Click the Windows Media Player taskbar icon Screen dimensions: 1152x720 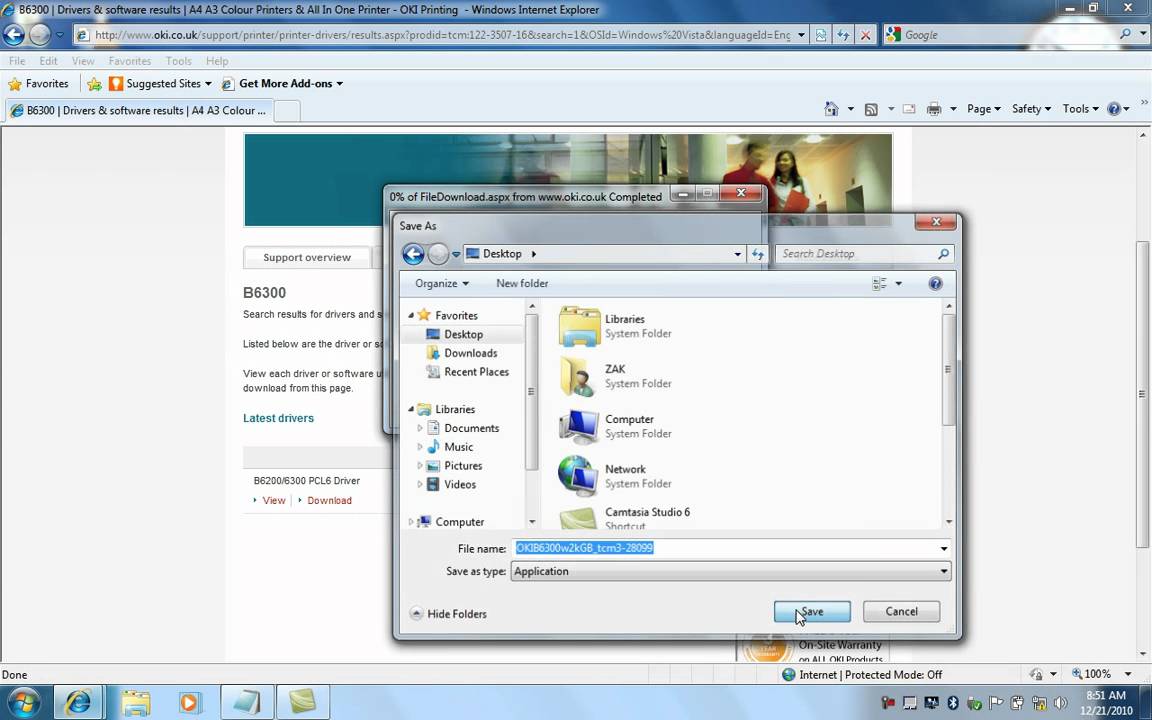tap(188, 702)
